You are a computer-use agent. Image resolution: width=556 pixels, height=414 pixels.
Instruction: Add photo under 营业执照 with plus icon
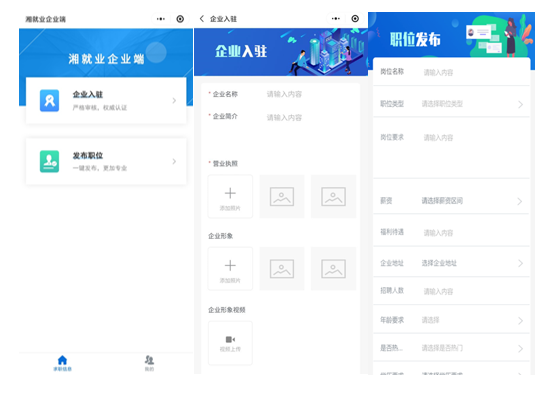tap(230, 196)
